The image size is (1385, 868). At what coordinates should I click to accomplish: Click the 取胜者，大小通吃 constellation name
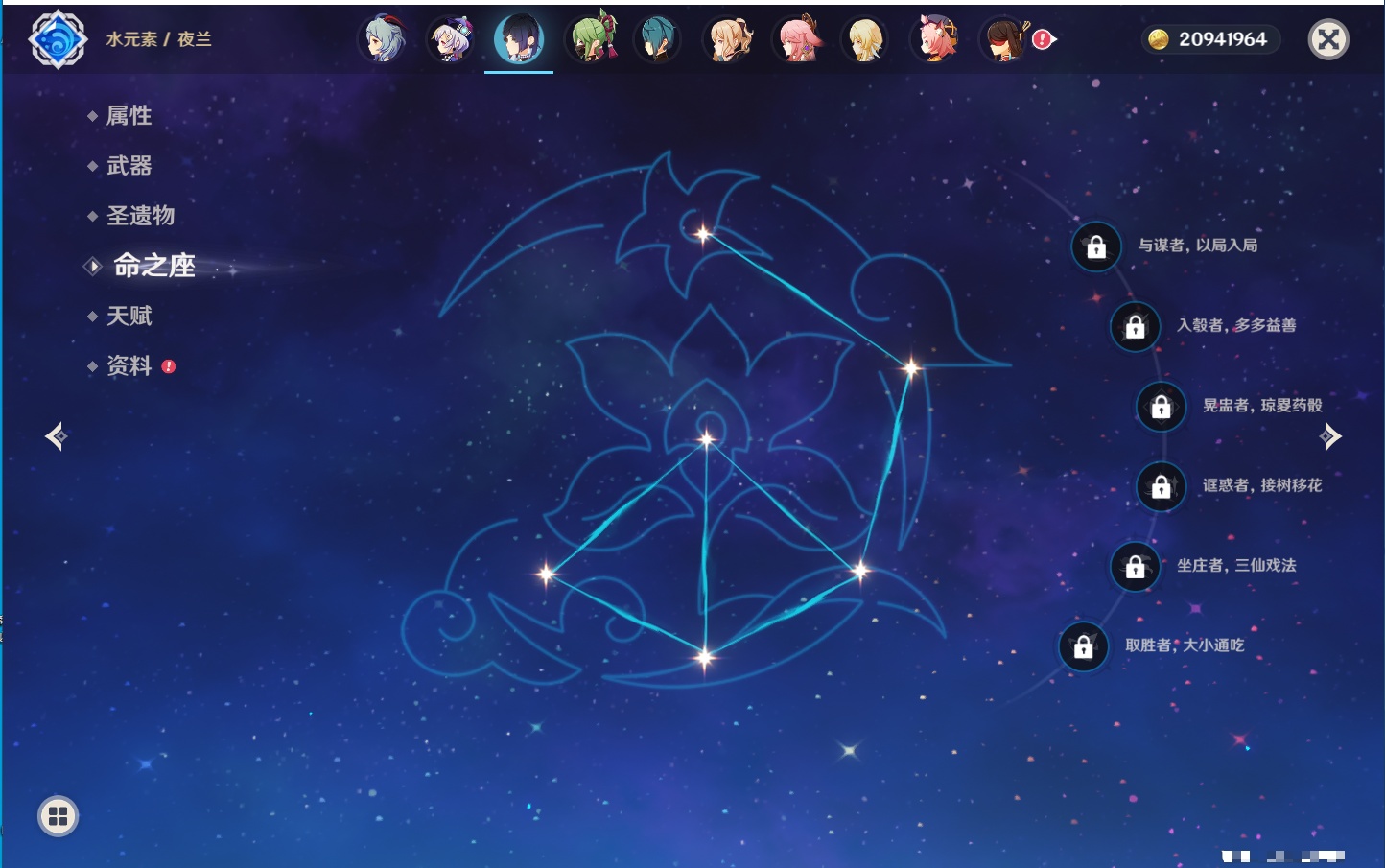(x=1185, y=645)
